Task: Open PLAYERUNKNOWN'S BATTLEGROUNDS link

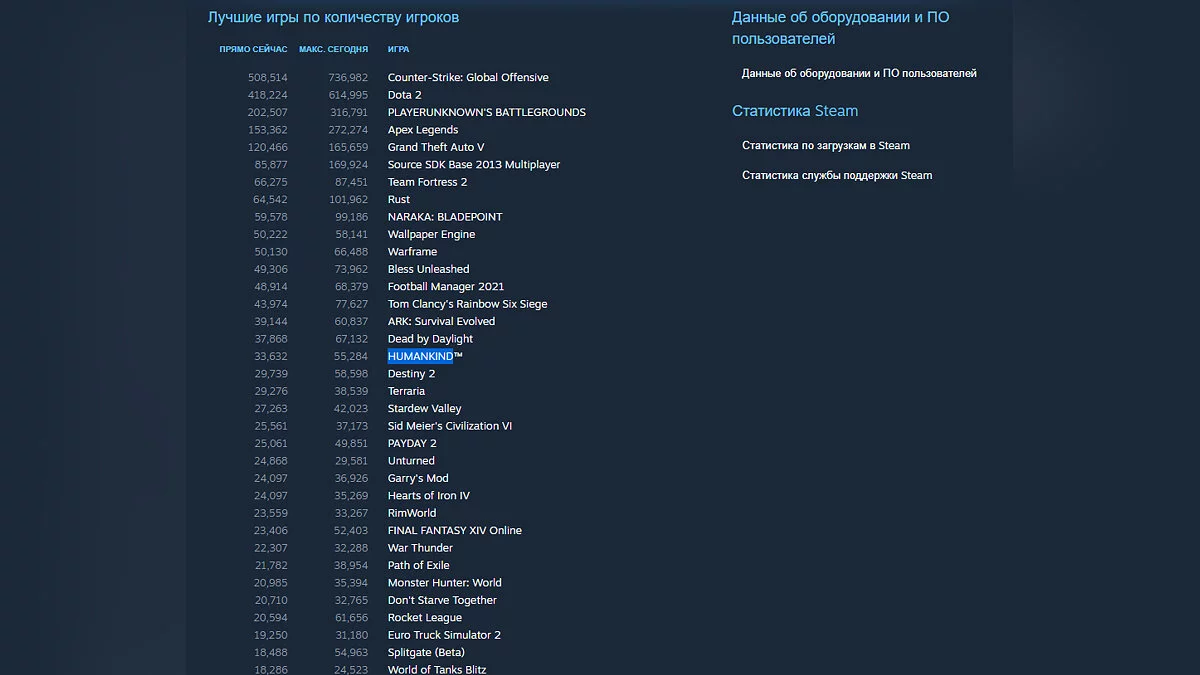Action: pos(487,112)
